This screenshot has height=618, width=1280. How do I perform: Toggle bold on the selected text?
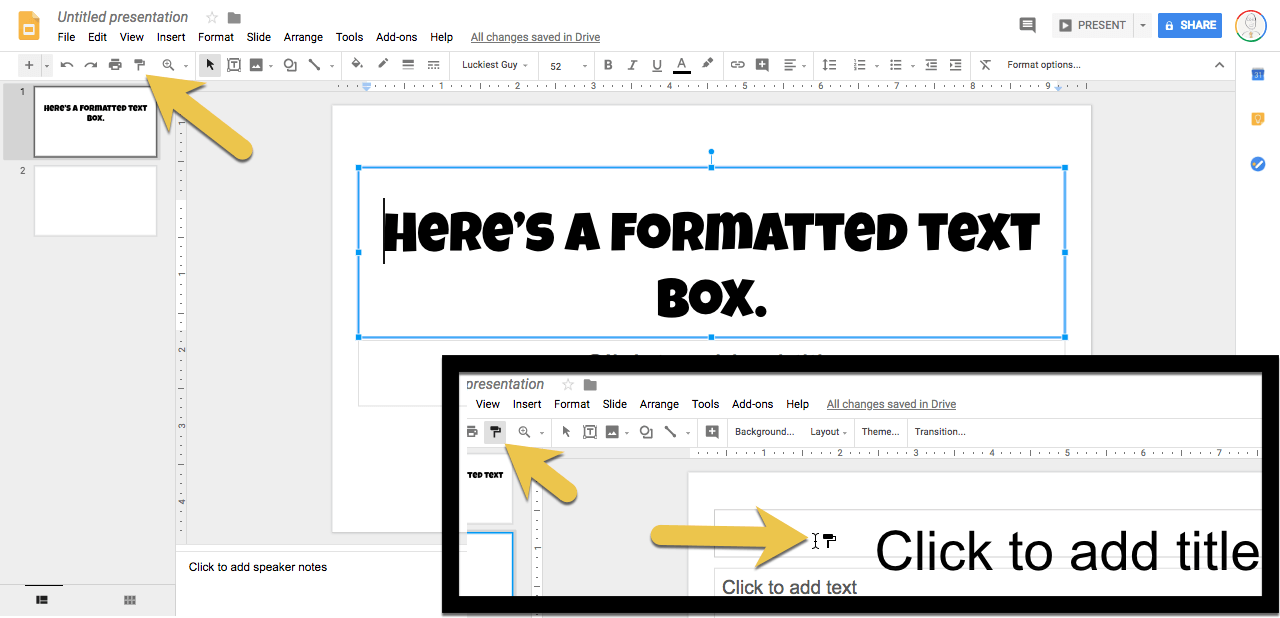pos(608,64)
